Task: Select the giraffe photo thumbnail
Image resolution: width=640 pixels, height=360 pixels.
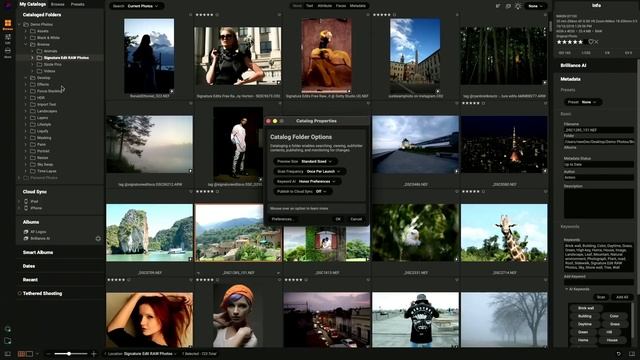Action: [x=504, y=233]
